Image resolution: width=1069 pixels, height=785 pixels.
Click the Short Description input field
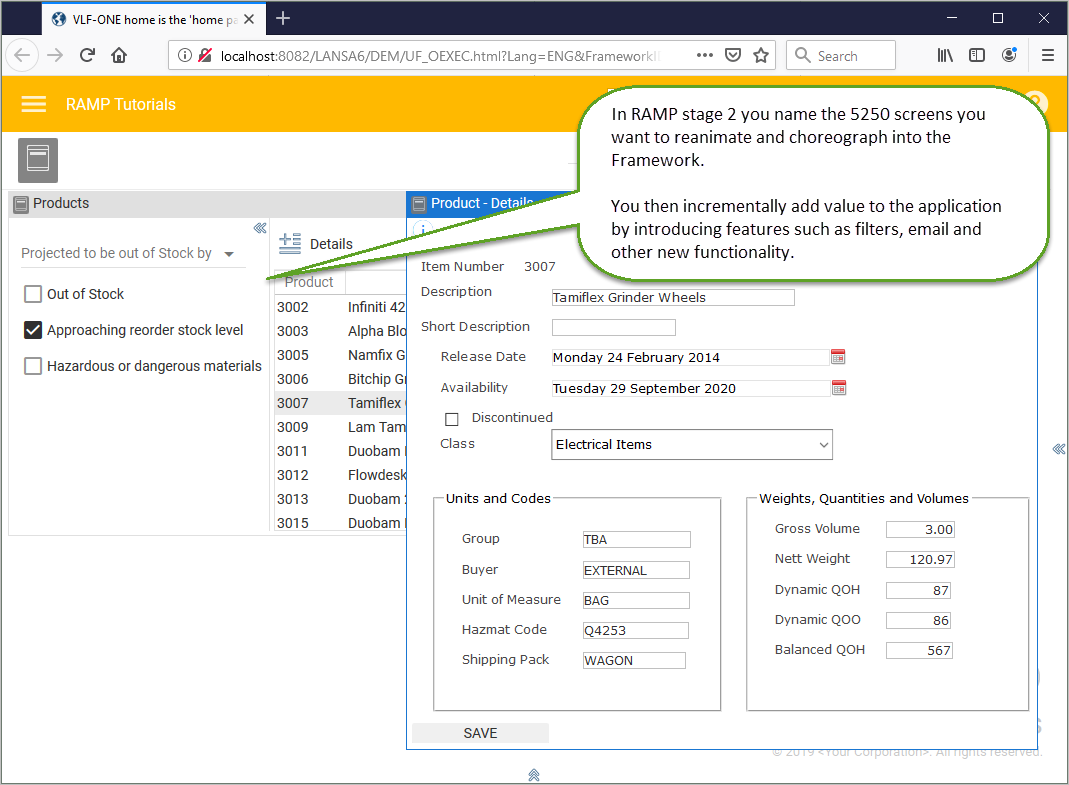pos(614,327)
